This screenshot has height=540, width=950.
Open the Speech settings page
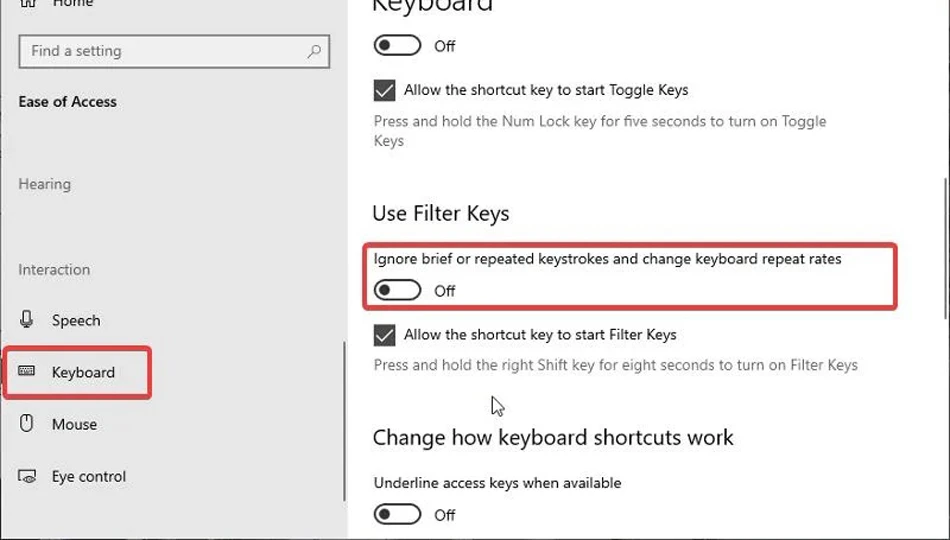pyautogui.click(x=76, y=320)
